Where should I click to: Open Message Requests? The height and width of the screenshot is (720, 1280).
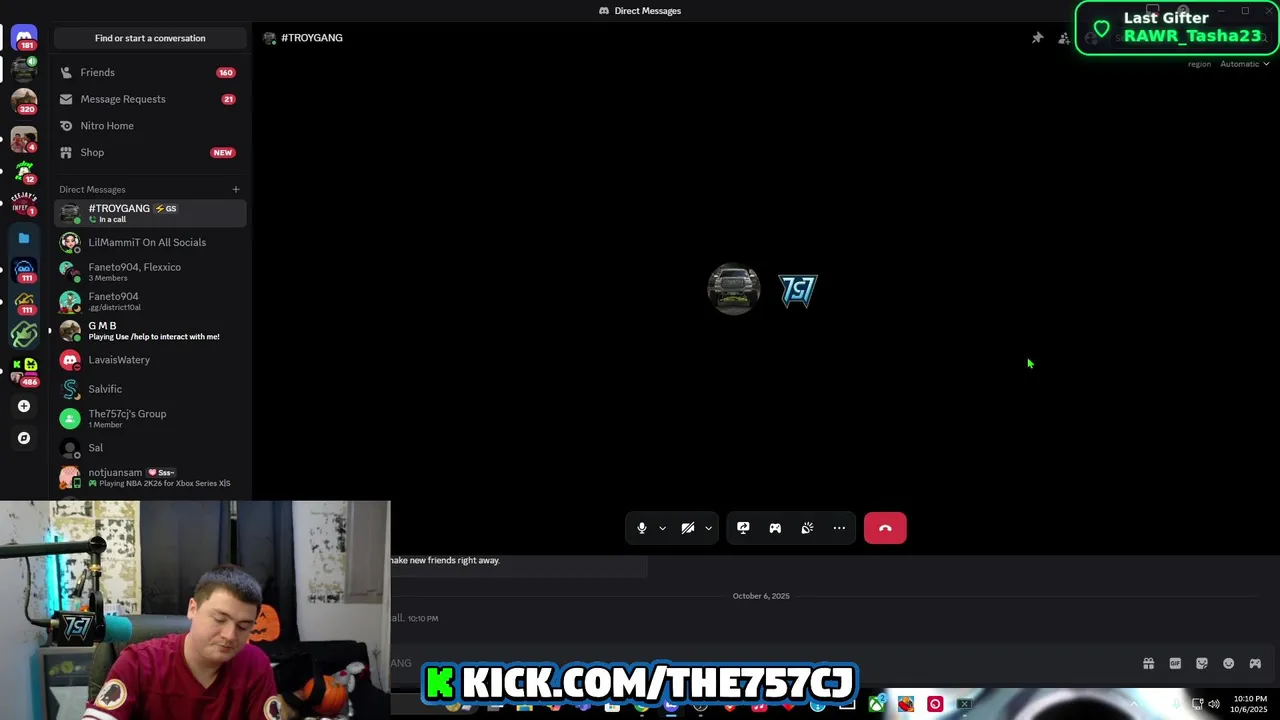(150, 99)
